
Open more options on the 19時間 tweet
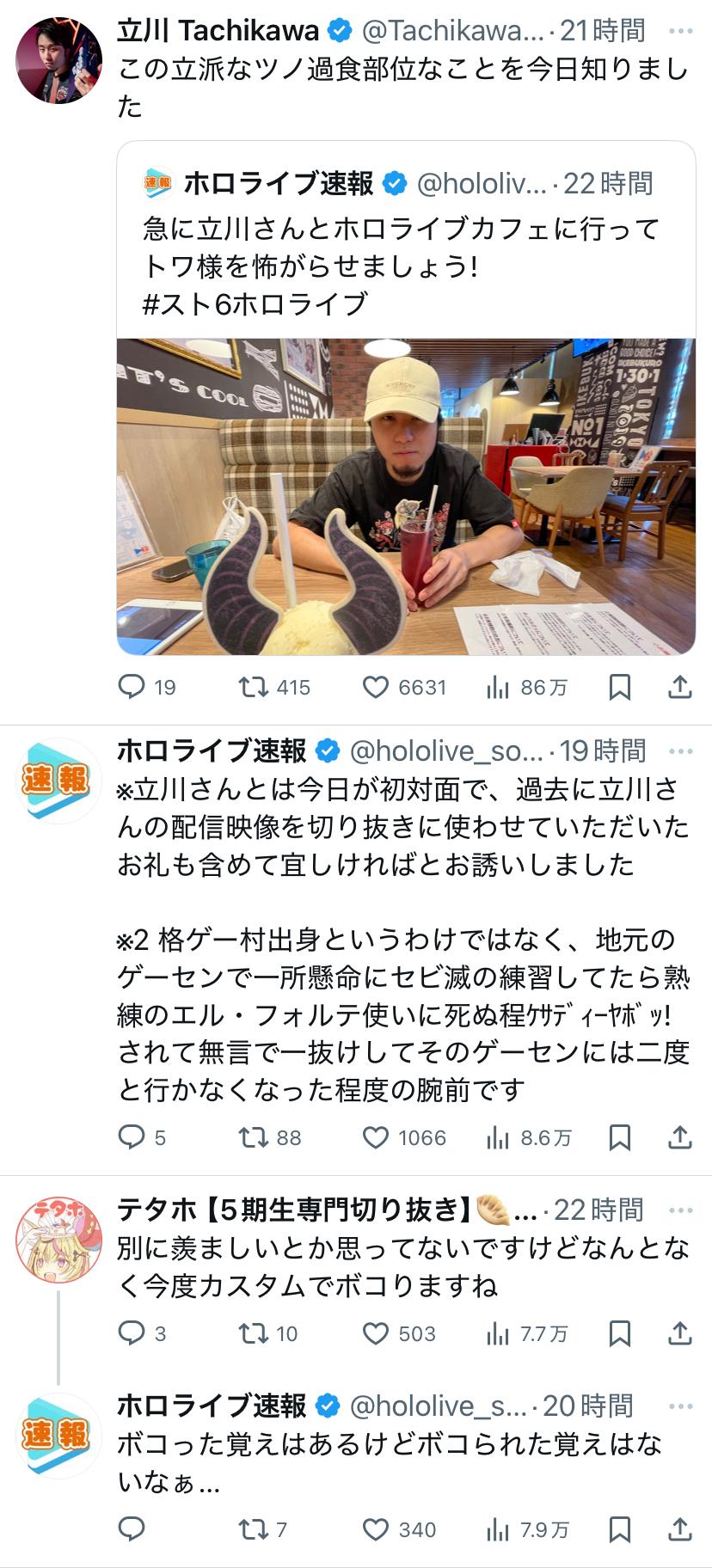pyautogui.click(x=681, y=751)
